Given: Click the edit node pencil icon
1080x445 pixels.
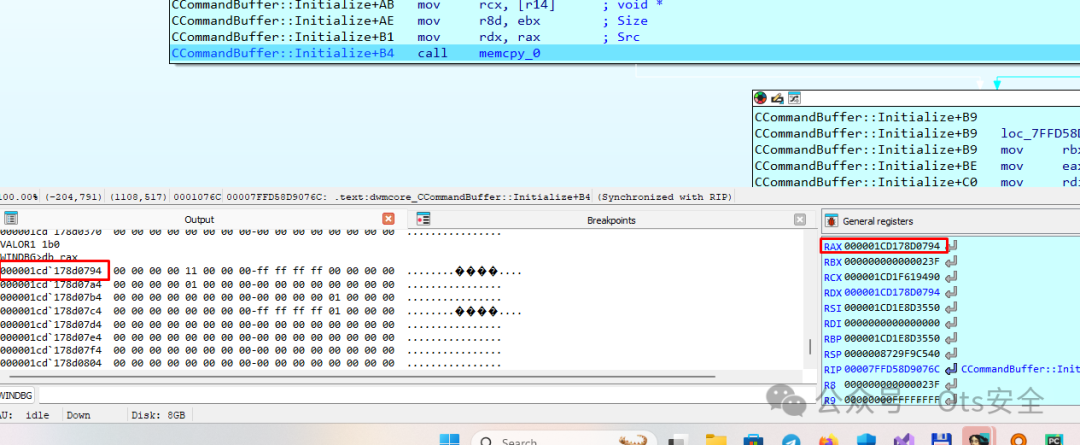Looking at the screenshot, I should pyautogui.click(x=777, y=99).
